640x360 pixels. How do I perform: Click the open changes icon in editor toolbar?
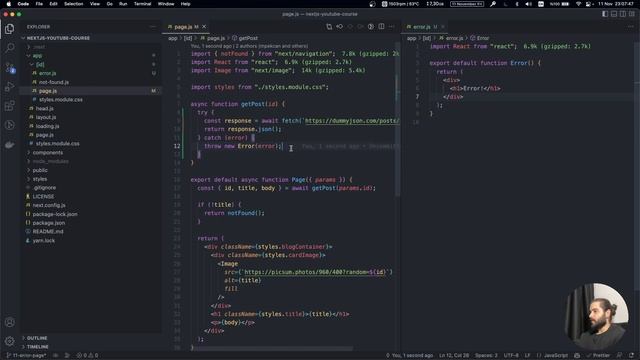(329, 27)
